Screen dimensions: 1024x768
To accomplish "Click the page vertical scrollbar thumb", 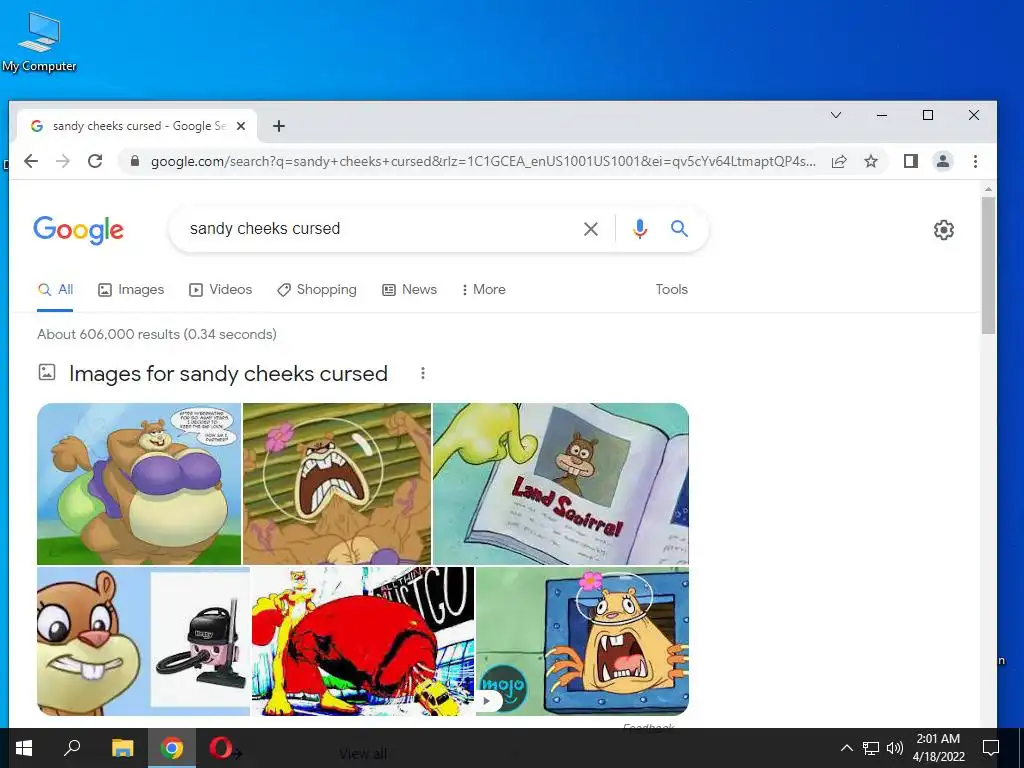I will pyautogui.click(x=988, y=264).
